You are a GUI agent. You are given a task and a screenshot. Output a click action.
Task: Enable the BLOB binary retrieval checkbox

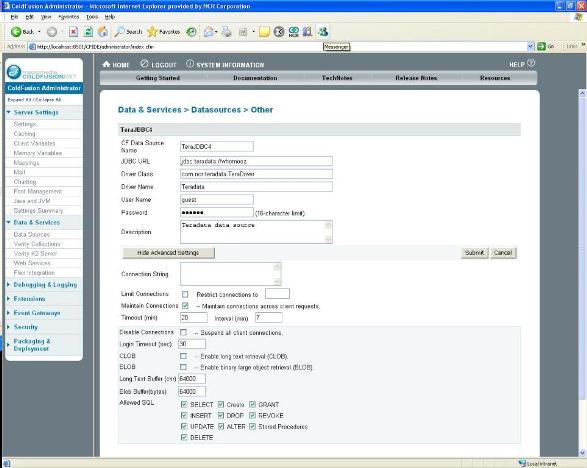coord(183,367)
